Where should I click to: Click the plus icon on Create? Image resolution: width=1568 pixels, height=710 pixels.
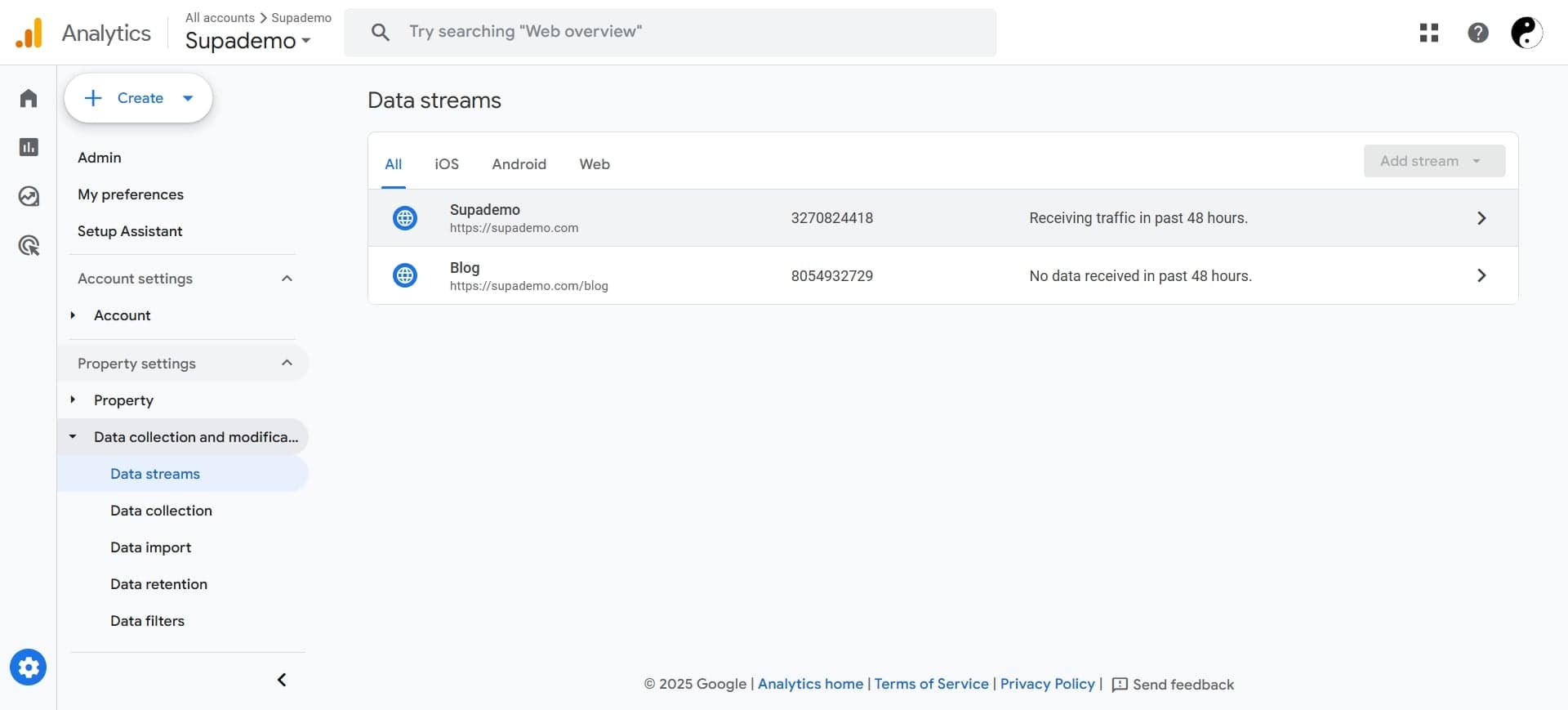click(x=93, y=98)
